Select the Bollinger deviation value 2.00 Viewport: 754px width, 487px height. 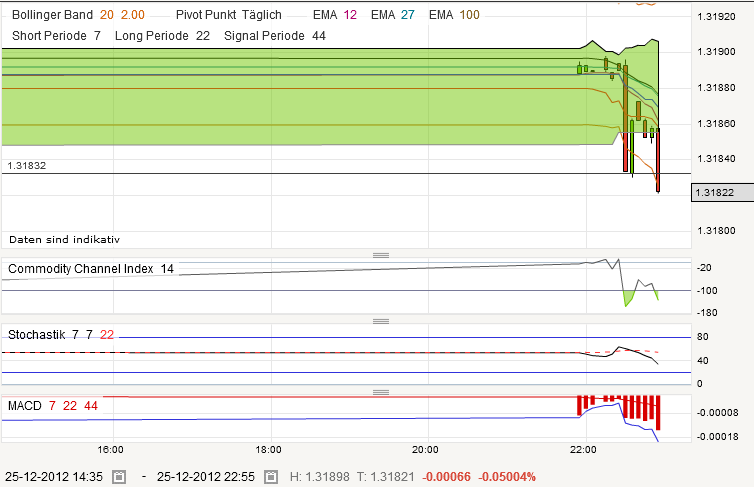pos(133,15)
